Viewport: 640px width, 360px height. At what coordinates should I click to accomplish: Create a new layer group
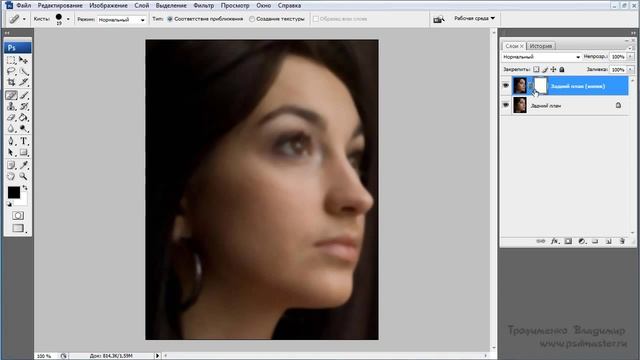coord(595,241)
